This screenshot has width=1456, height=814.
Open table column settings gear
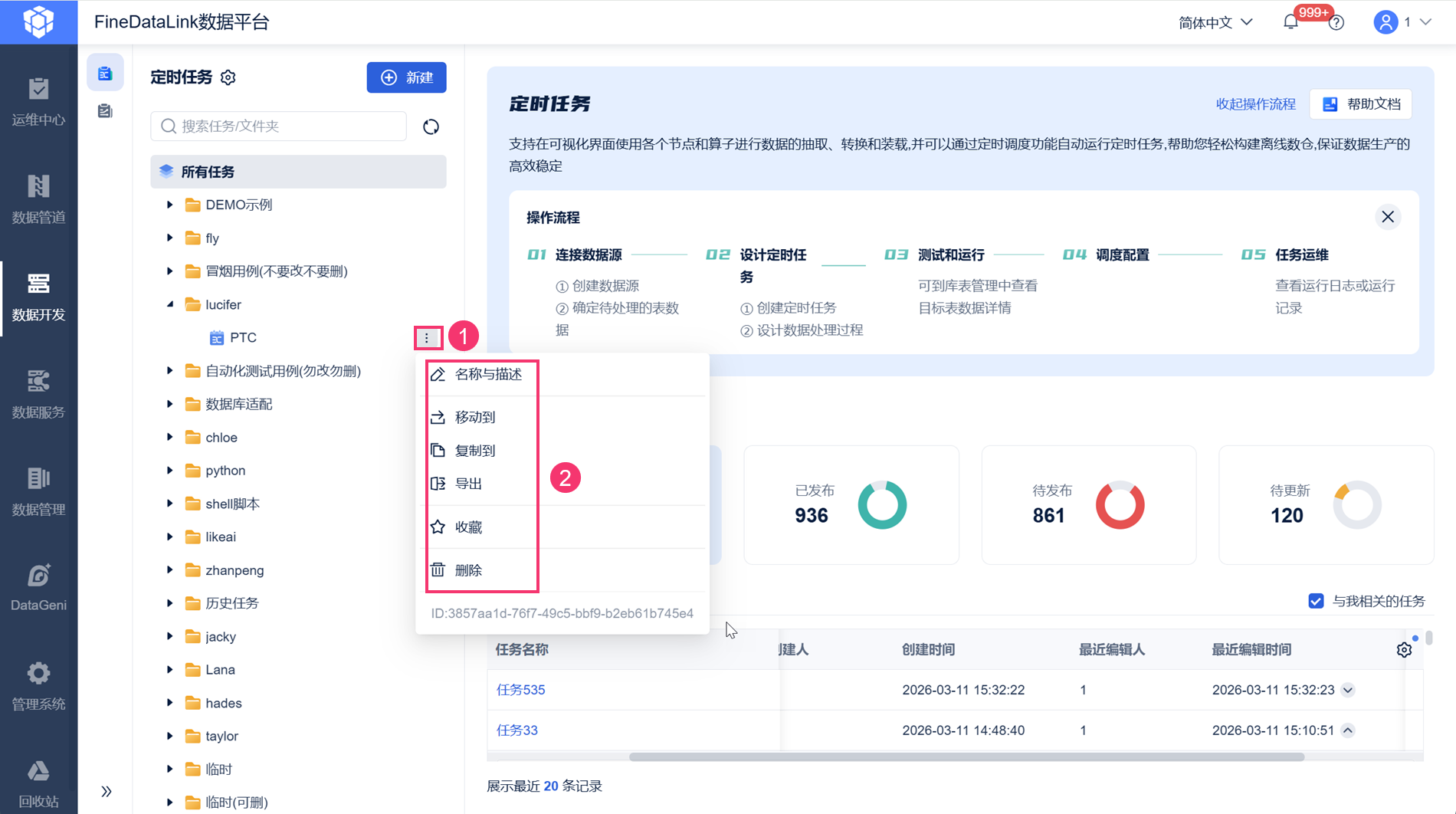click(x=1404, y=650)
